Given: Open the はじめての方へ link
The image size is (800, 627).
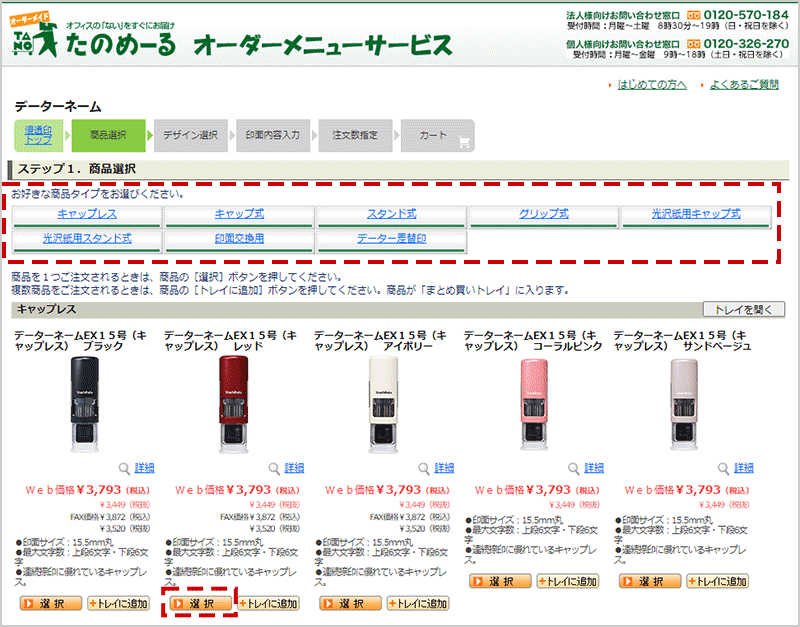Looking at the screenshot, I should 652,85.
